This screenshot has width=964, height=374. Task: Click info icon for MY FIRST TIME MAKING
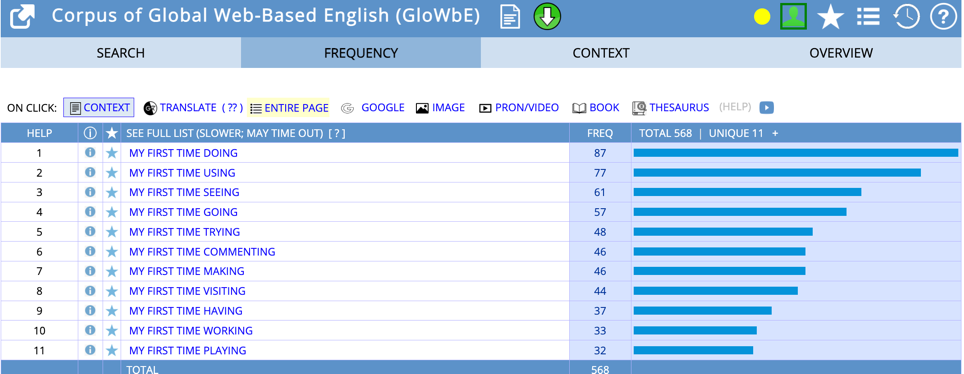[x=90, y=271]
